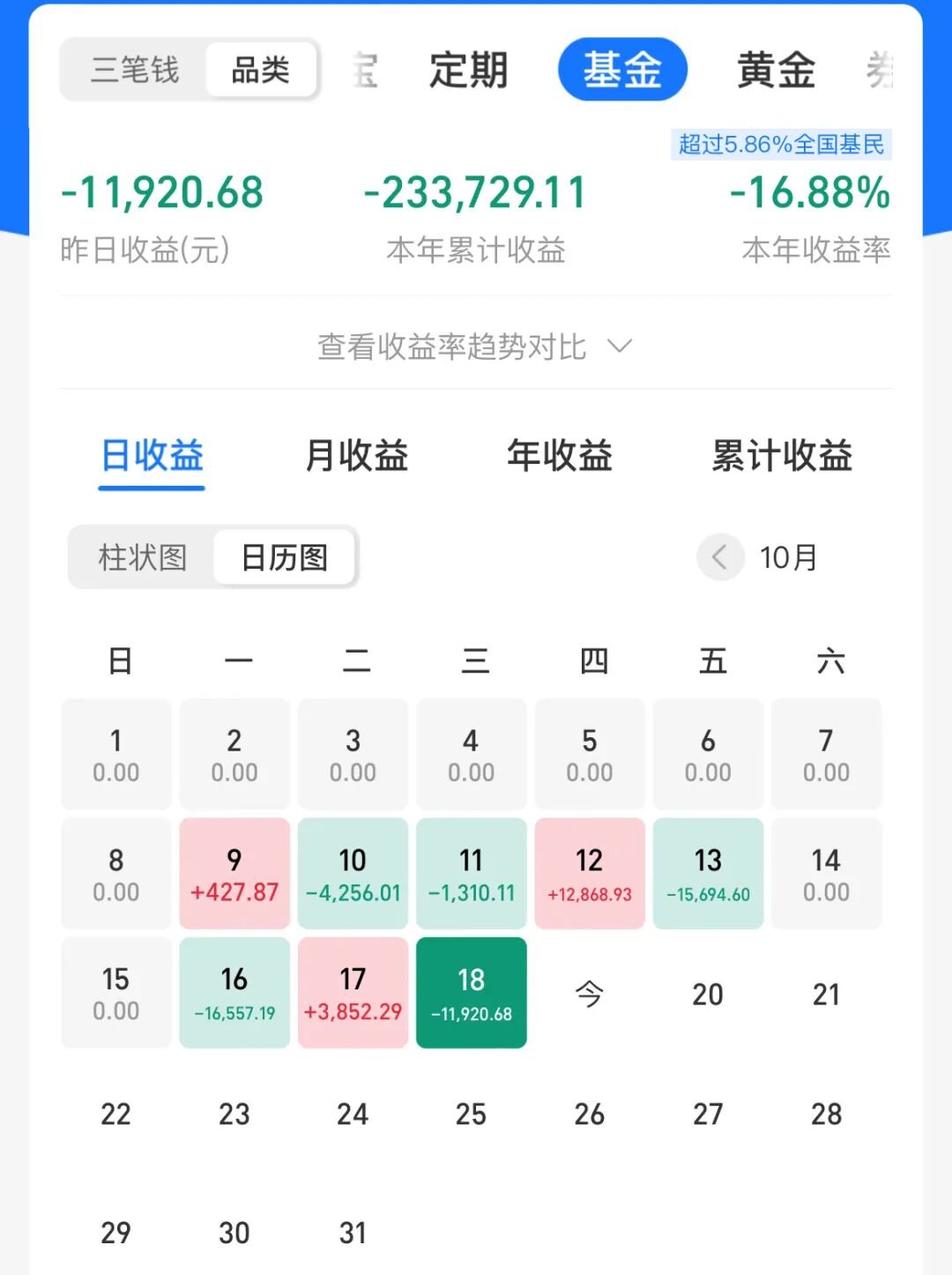Select the 基金 category tab
Screen dimensions: 952x1275
click(x=622, y=70)
